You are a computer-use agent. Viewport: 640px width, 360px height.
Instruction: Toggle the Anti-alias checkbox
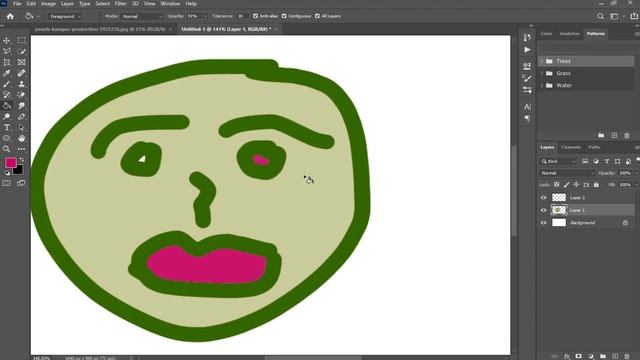pos(256,16)
